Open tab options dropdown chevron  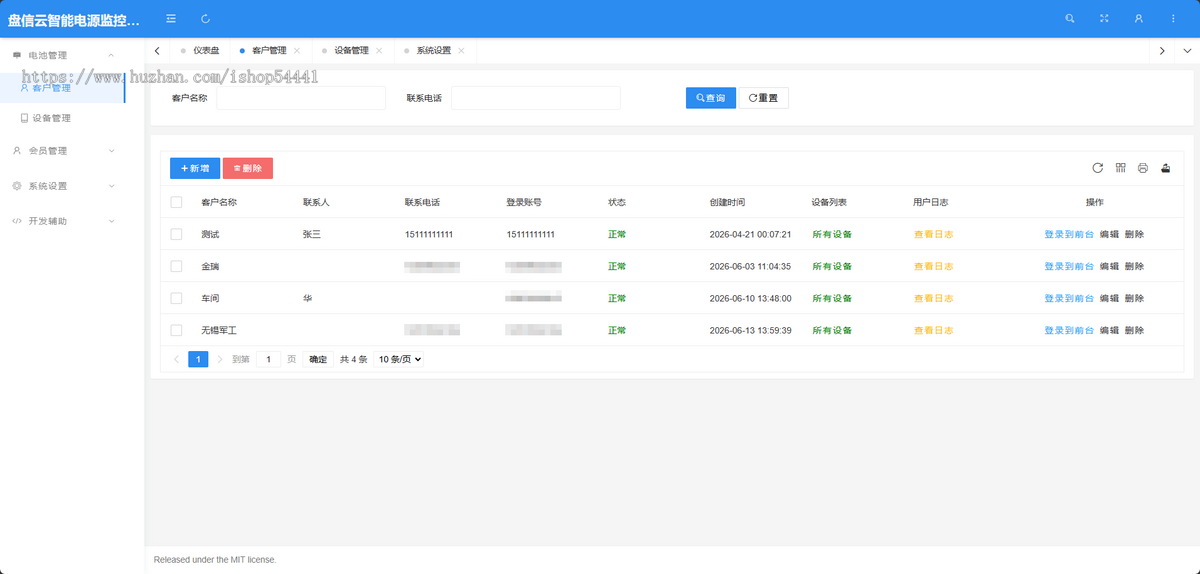click(1186, 51)
